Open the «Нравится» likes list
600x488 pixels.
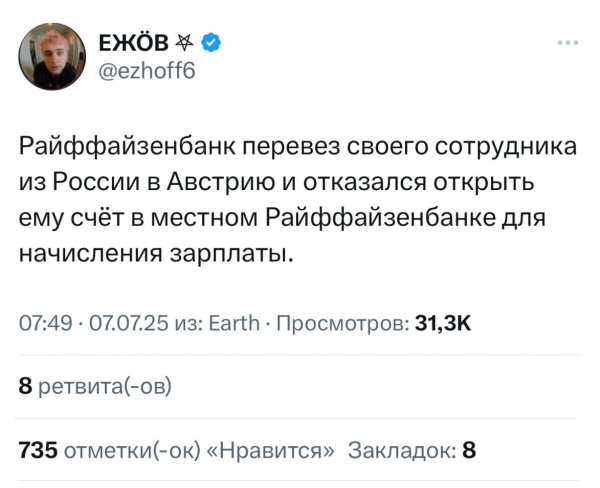(x=270, y=449)
